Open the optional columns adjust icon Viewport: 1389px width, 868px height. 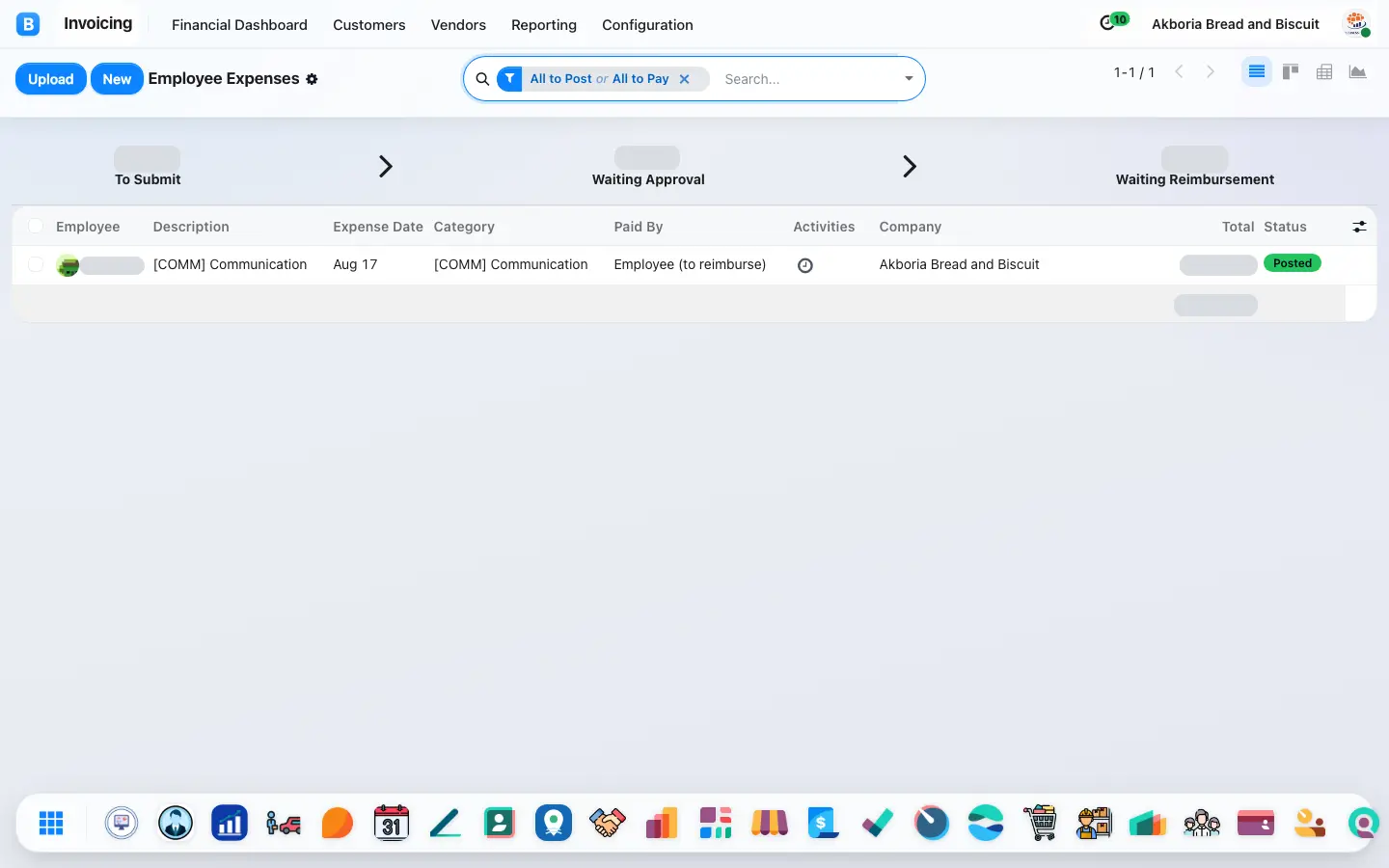pyautogui.click(x=1359, y=227)
